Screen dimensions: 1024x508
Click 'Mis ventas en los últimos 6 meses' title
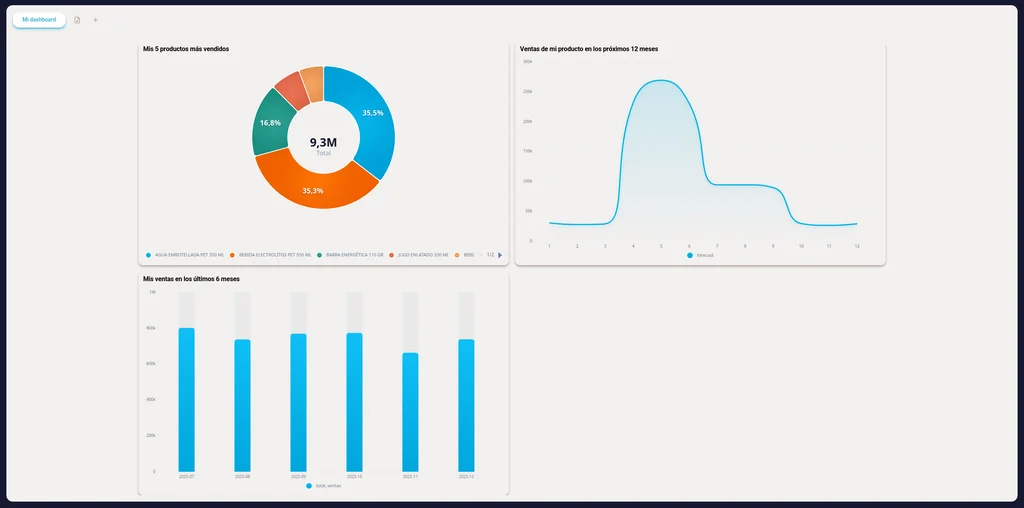point(191,279)
